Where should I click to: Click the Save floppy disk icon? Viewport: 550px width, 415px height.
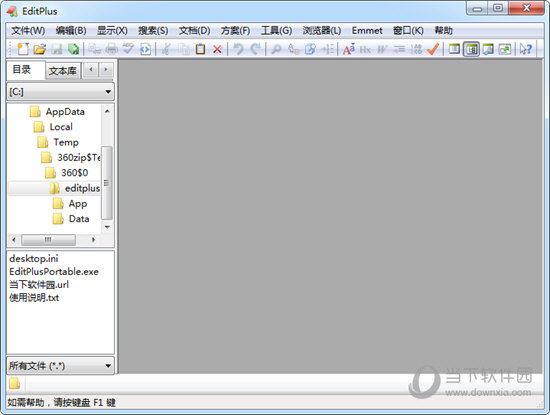(57, 49)
